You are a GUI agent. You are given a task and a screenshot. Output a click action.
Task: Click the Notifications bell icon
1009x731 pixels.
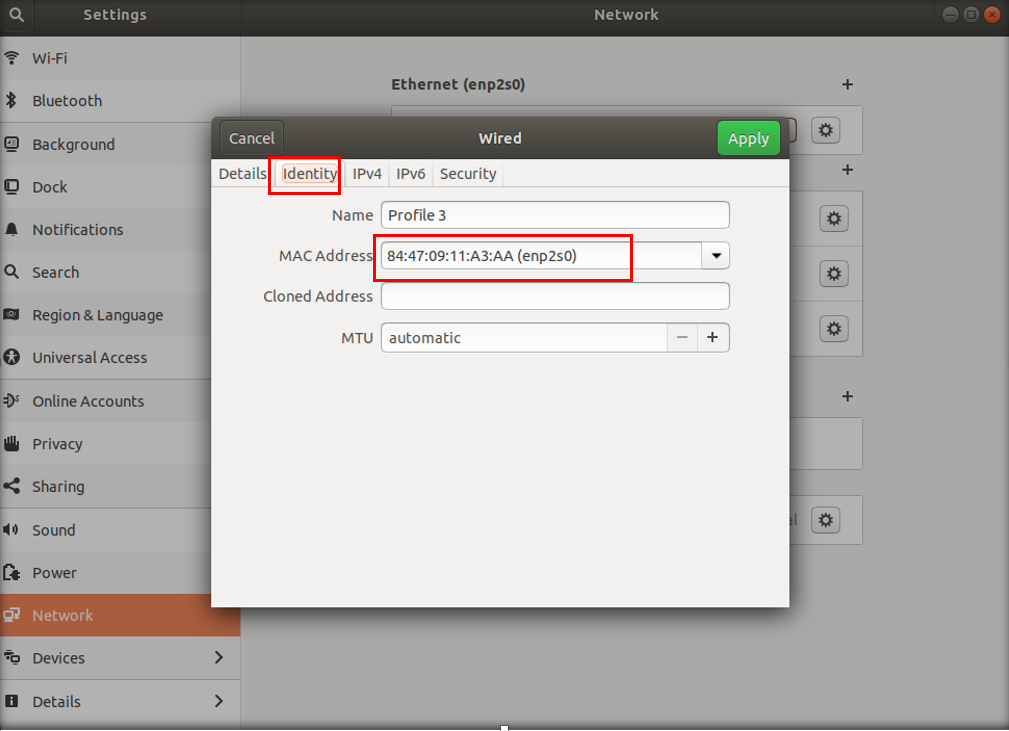click(x=12, y=230)
